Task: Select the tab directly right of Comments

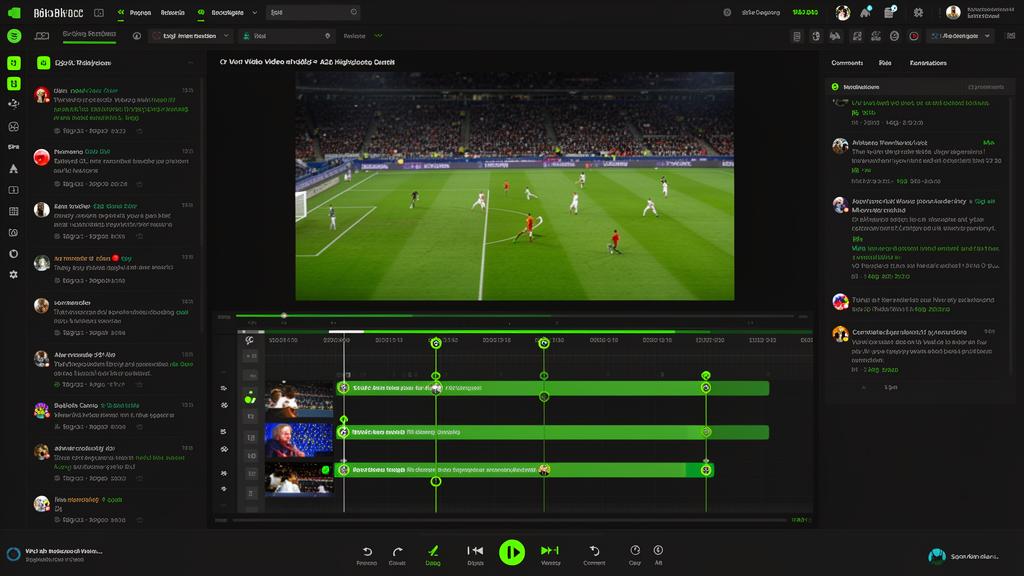Action: tap(885, 63)
